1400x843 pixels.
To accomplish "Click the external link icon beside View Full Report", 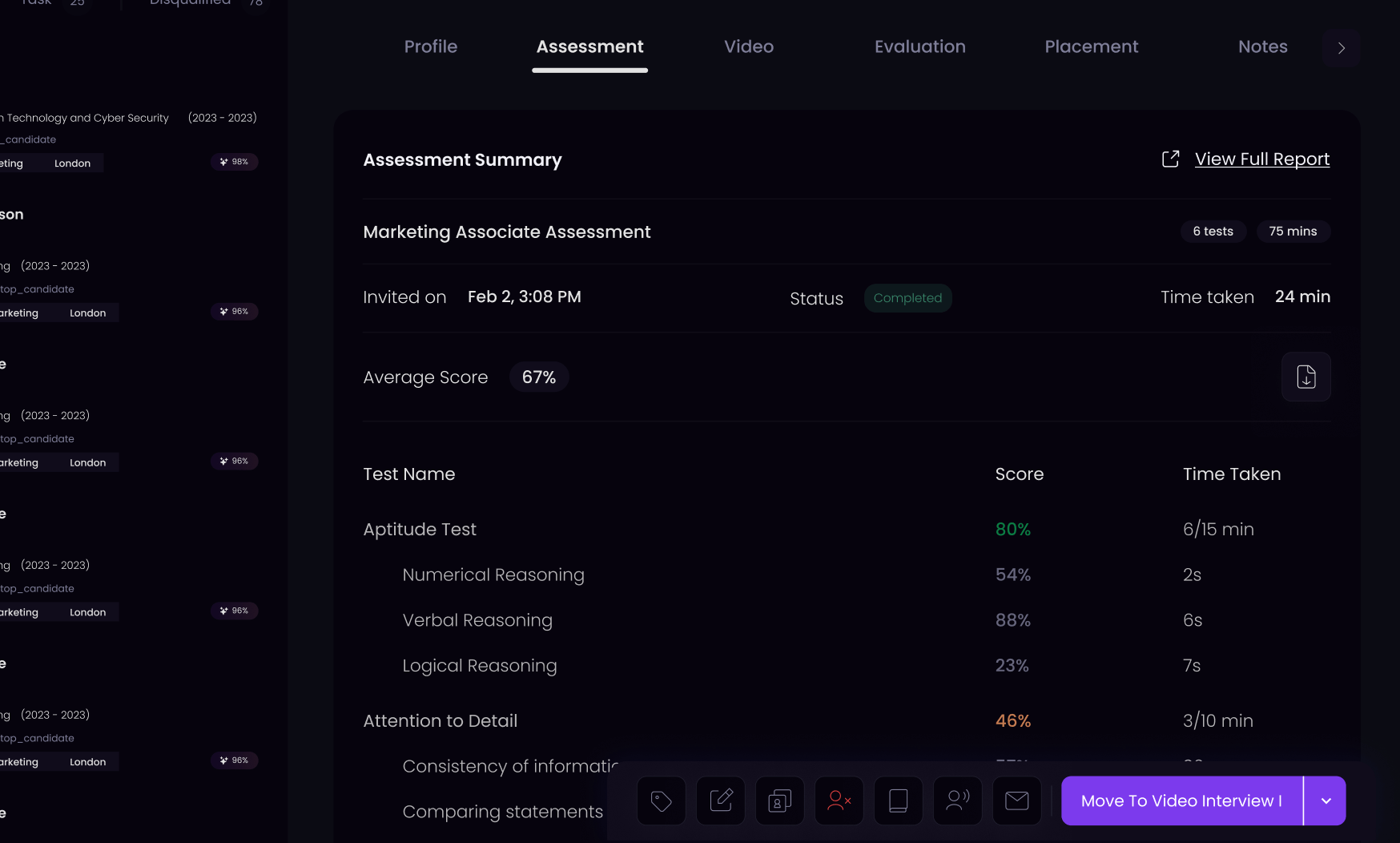I will click(1170, 159).
